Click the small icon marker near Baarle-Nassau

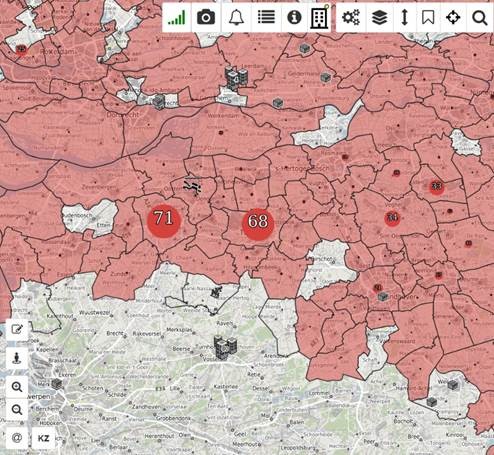pos(216,293)
